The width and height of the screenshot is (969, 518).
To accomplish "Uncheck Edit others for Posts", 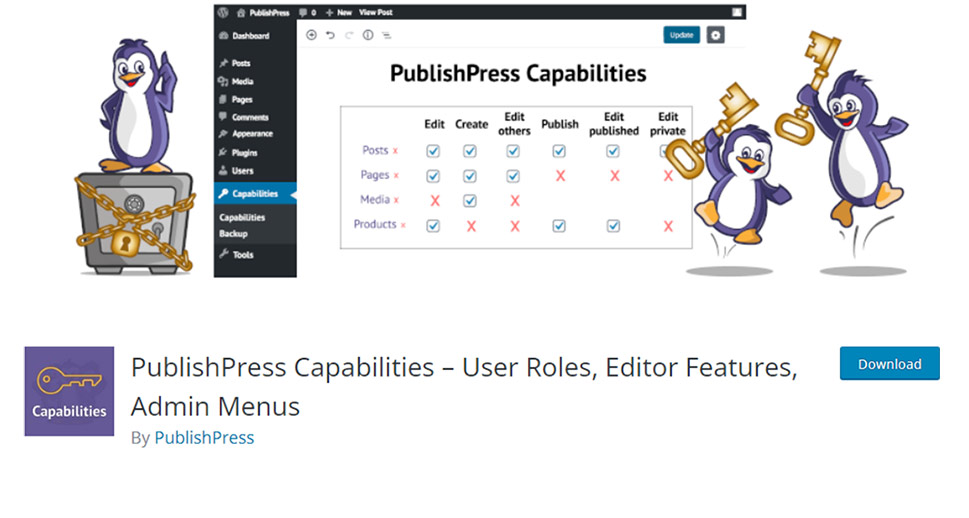I will point(513,151).
